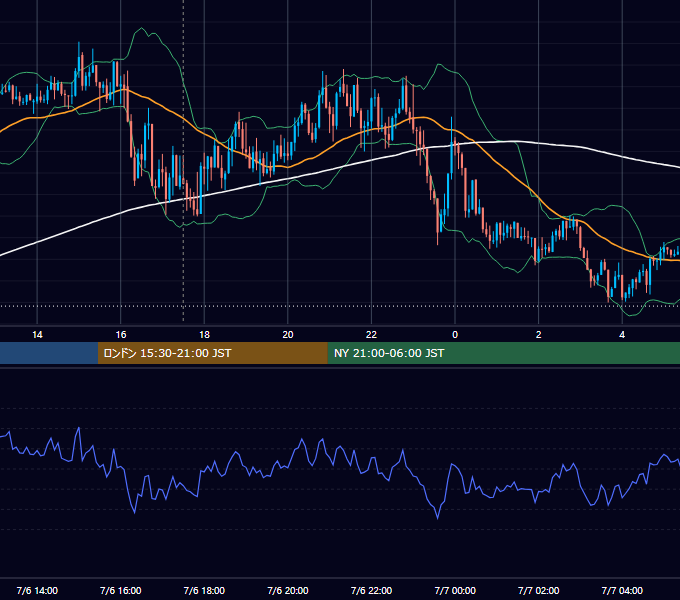
Task: Click the 7/6 18:00 date label
Action: (204, 590)
